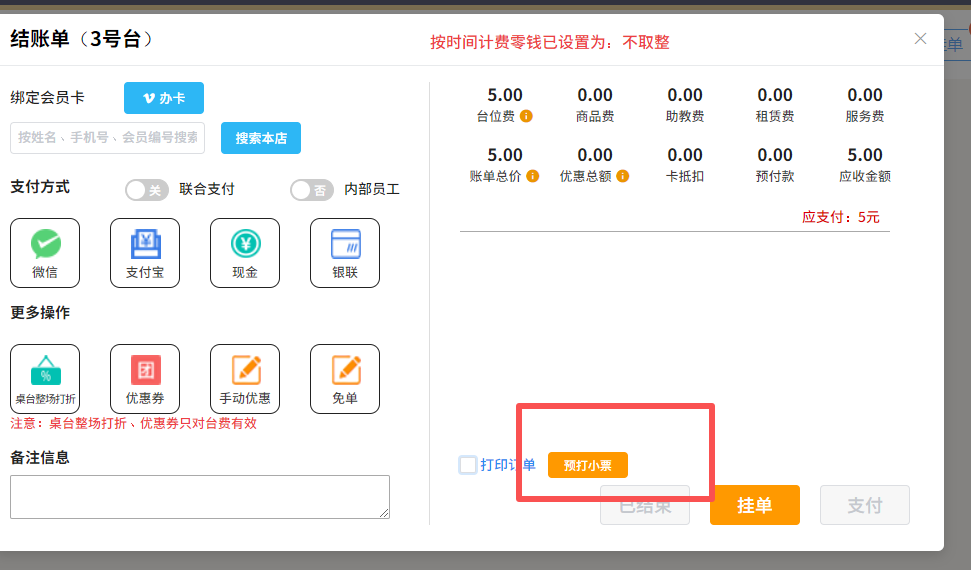Screen dimensions: 971x570
Task: Click the 商品费 0.00 value
Action: pos(595,95)
